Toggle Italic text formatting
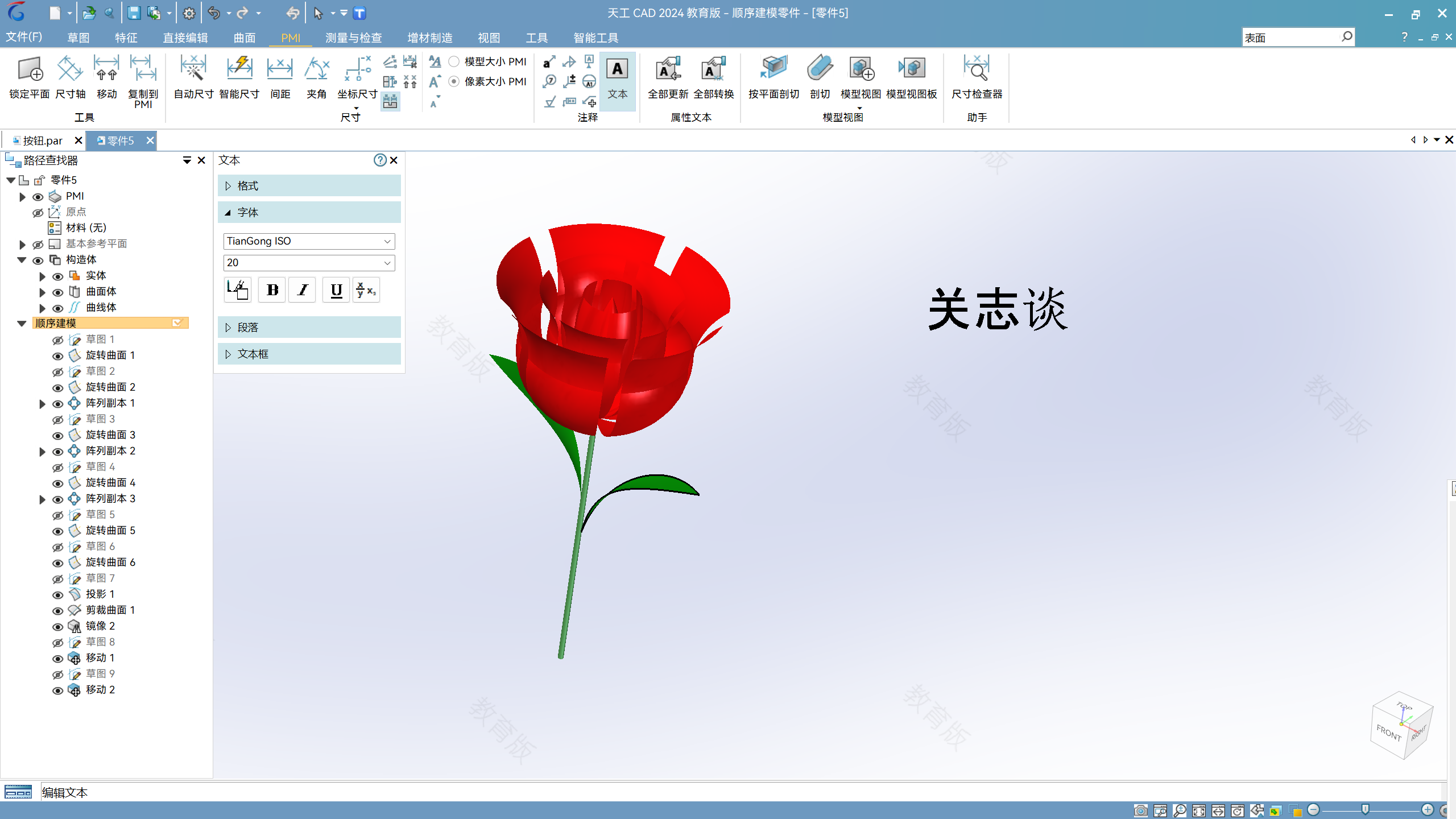1456x819 pixels. [x=303, y=290]
